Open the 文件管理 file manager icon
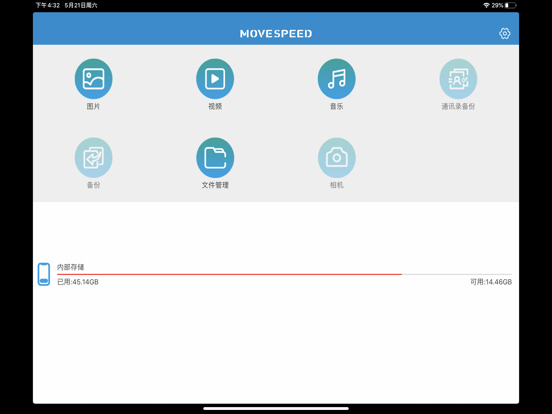The width and height of the screenshot is (552, 414). pyautogui.click(x=215, y=157)
